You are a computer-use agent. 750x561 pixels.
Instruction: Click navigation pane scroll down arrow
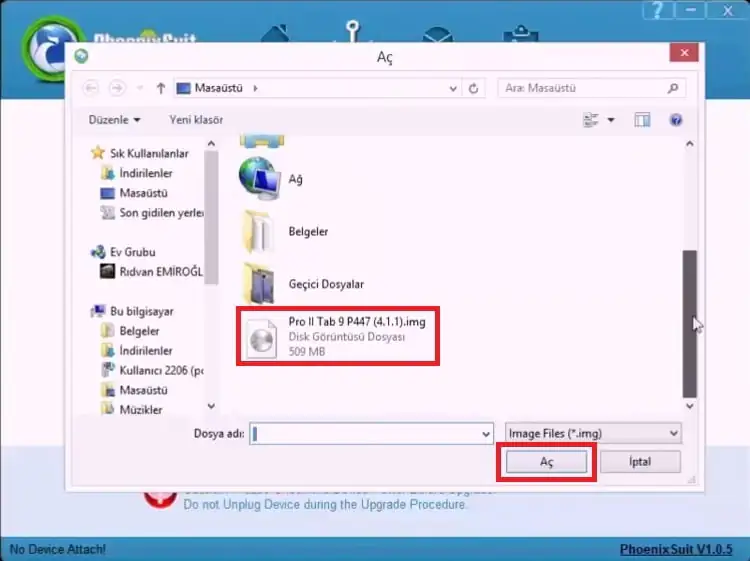(211, 406)
